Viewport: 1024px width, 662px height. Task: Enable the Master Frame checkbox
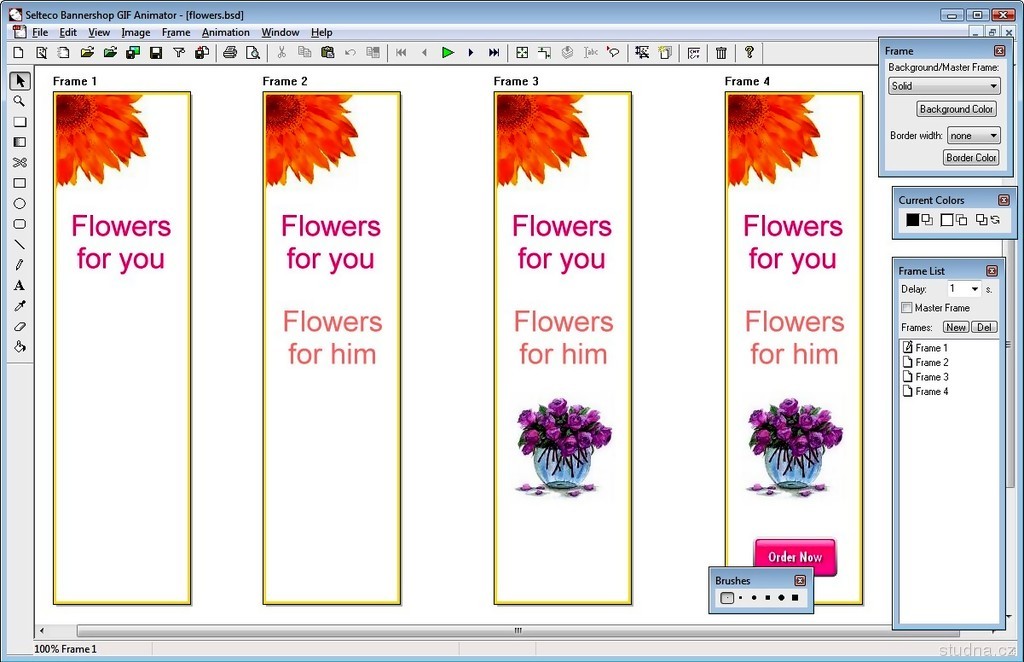tap(907, 308)
